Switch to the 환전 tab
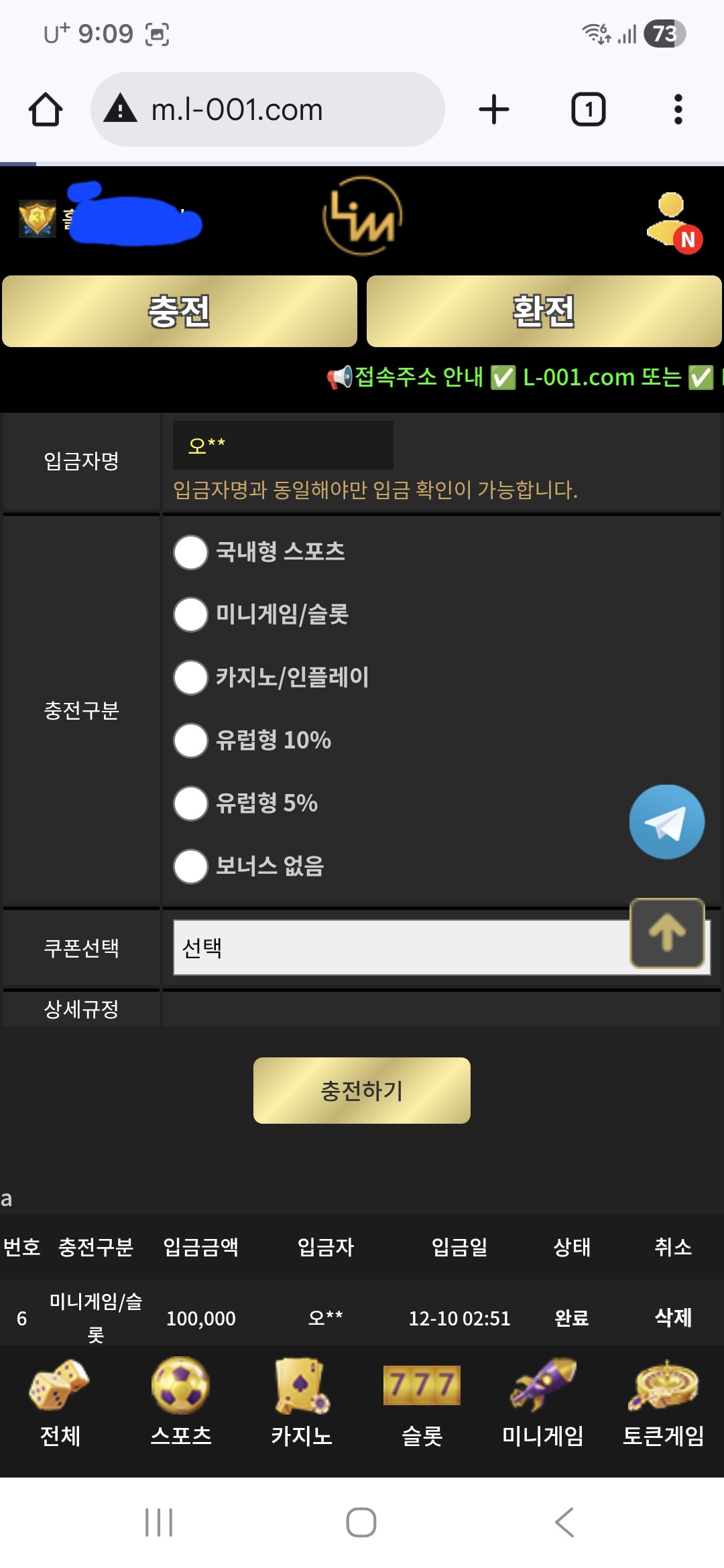This screenshot has width=724, height=1568. pyautogui.click(x=544, y=312)
